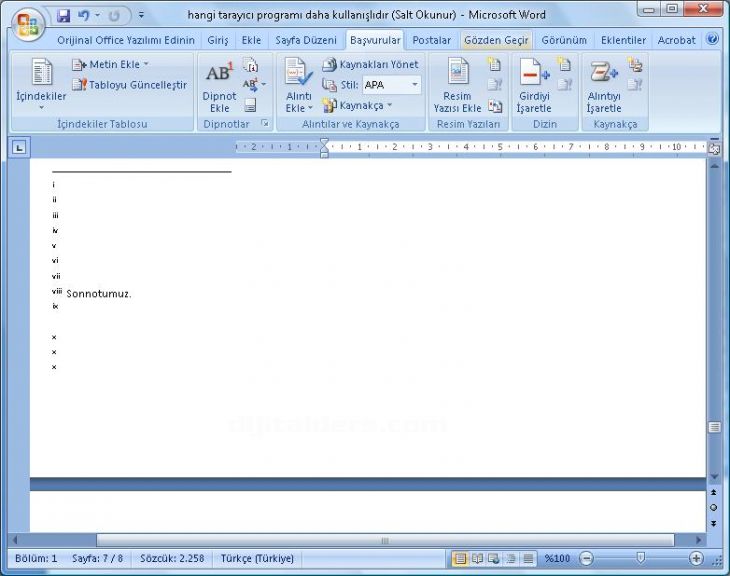This screenshot has height=576, width=730.
Task: Open the Gözden Geçir tab
Action: pos(496,41)
